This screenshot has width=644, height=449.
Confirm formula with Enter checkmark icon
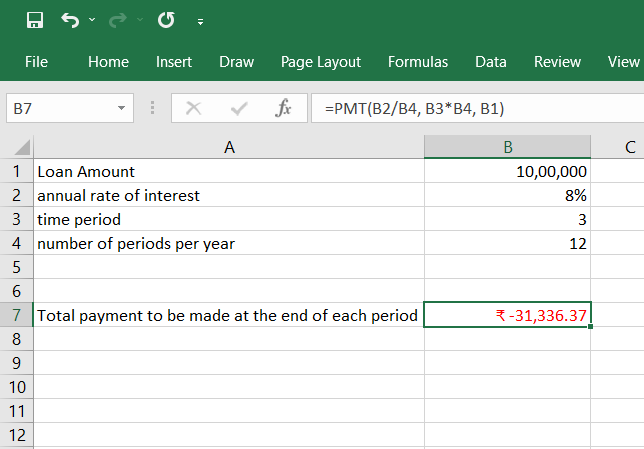pos(239,108)
